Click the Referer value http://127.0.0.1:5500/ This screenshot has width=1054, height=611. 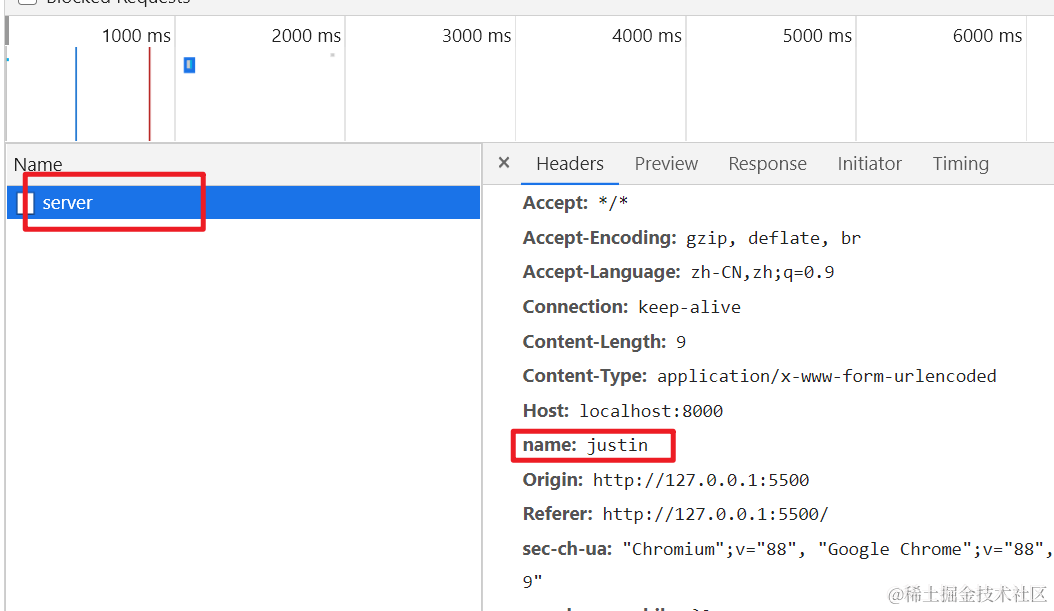(715, 514)
